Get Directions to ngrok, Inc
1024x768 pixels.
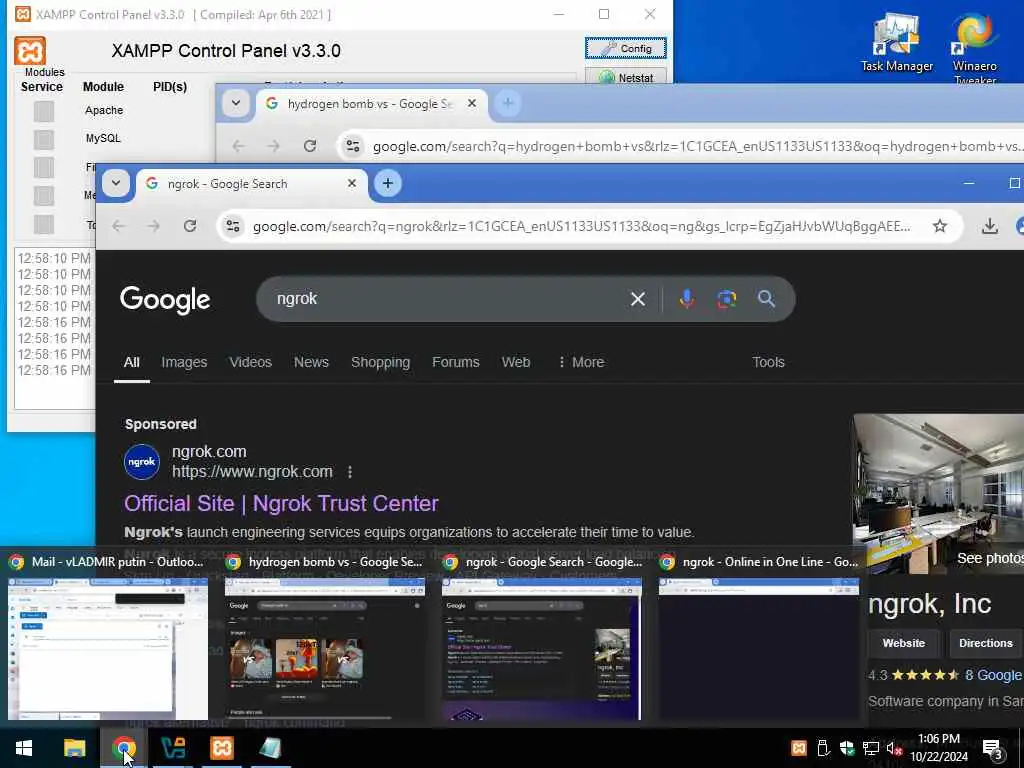[x=985, y=643]
